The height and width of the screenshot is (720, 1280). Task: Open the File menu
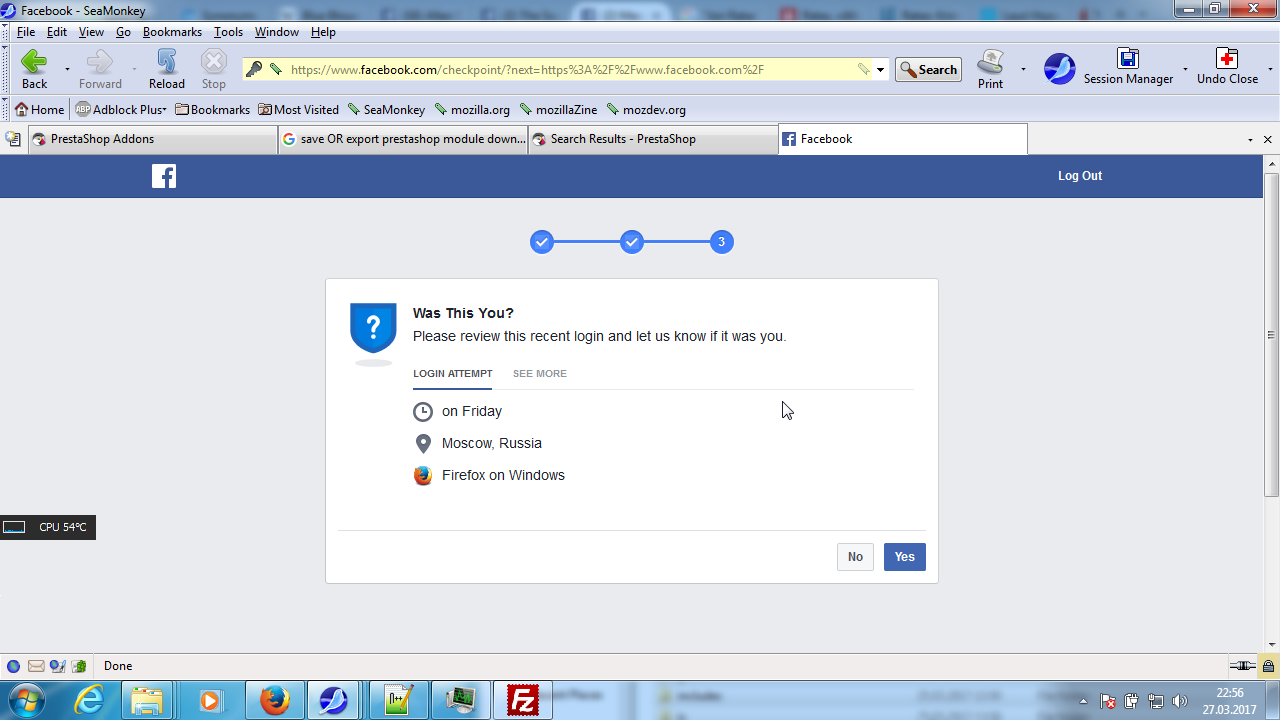click(x=26, y=32)
